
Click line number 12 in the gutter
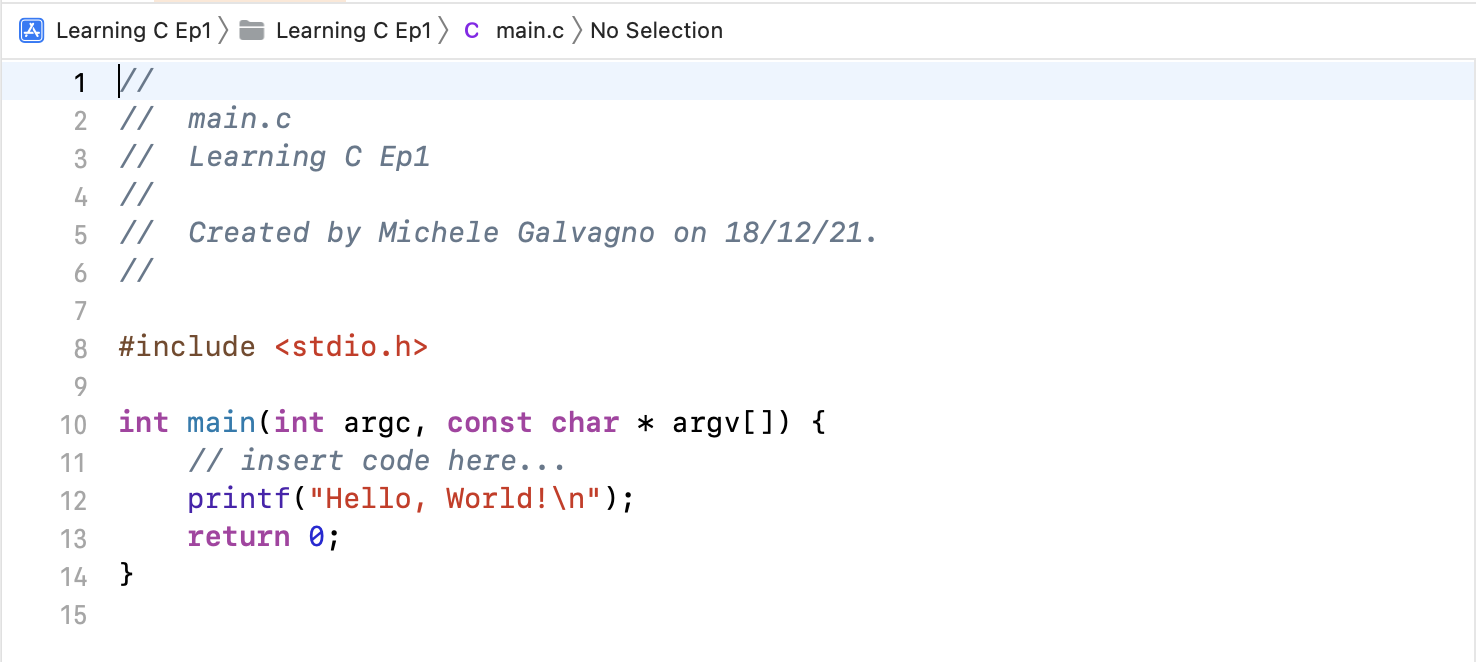coord(73,500)
